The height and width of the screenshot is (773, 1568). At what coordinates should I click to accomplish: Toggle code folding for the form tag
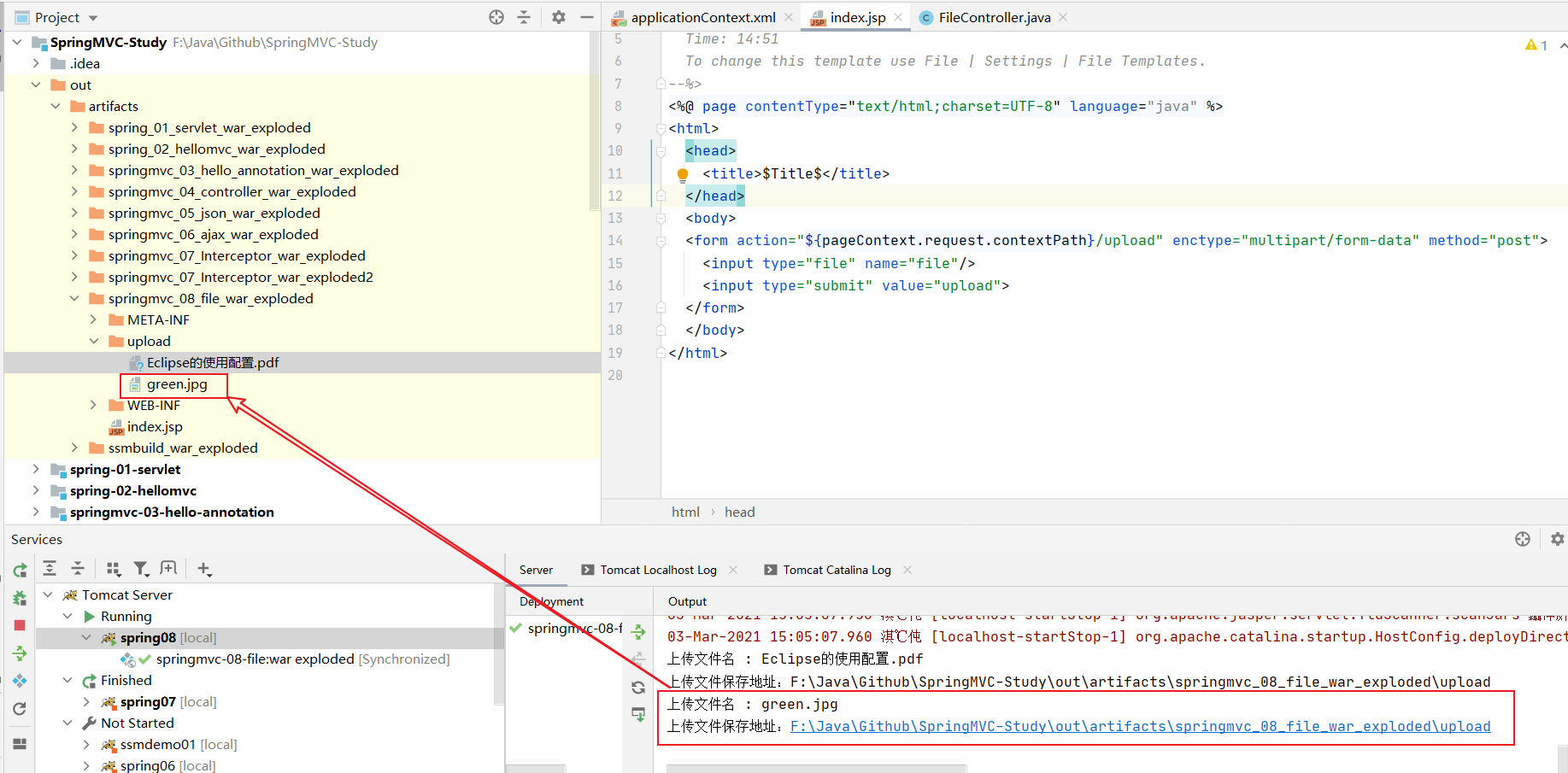click(x=661, y=242)
